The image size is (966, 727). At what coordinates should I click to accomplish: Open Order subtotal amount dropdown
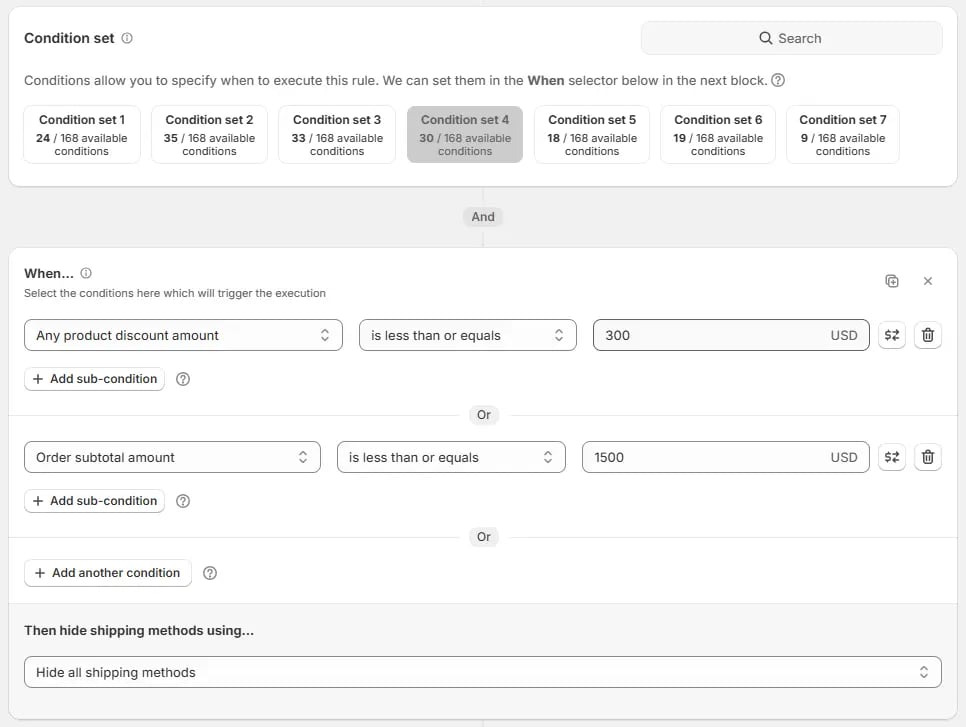pyautogui.click(x=172, y=457)
